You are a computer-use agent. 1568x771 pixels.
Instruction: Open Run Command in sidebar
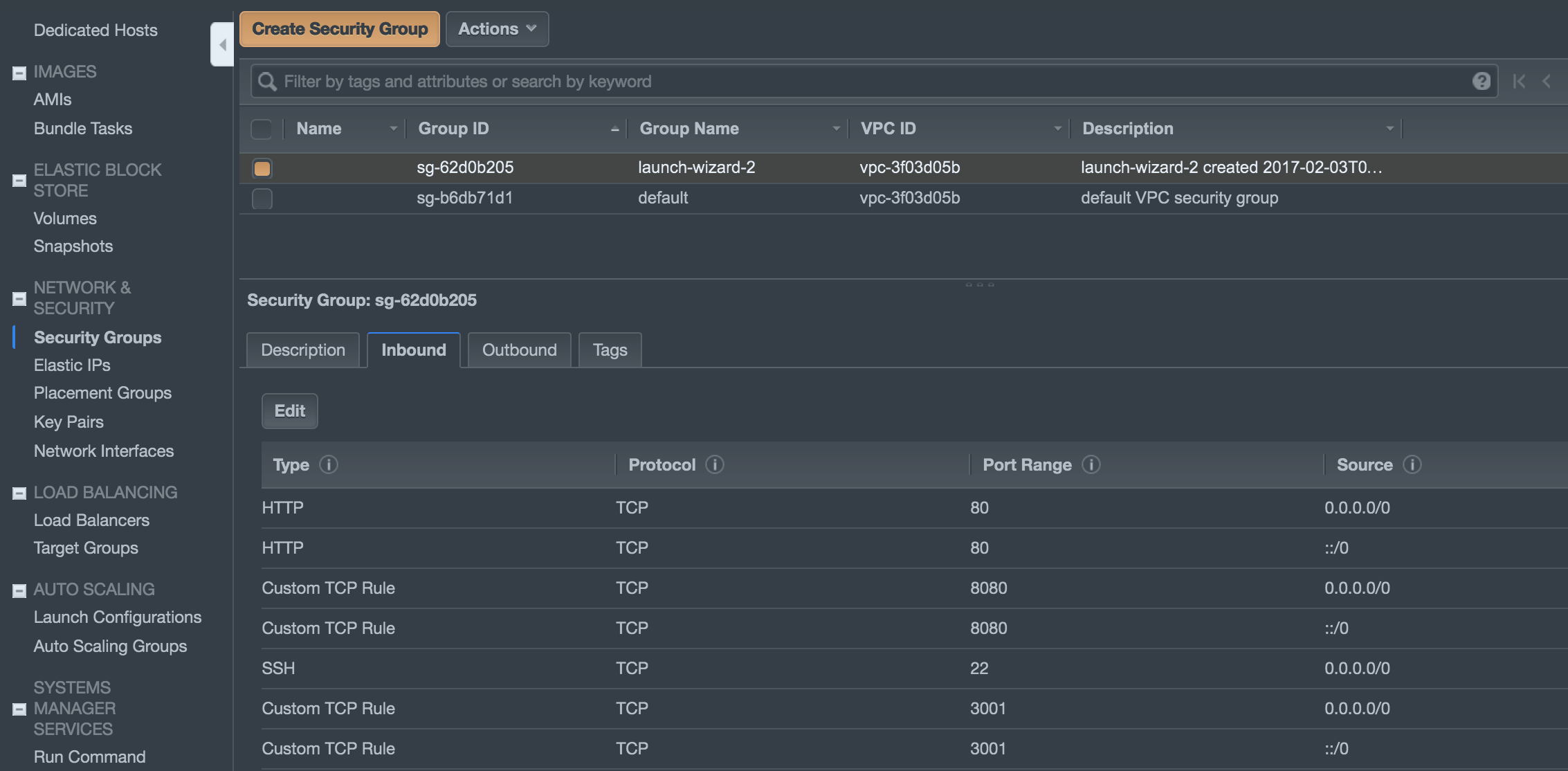coord(89,757)
